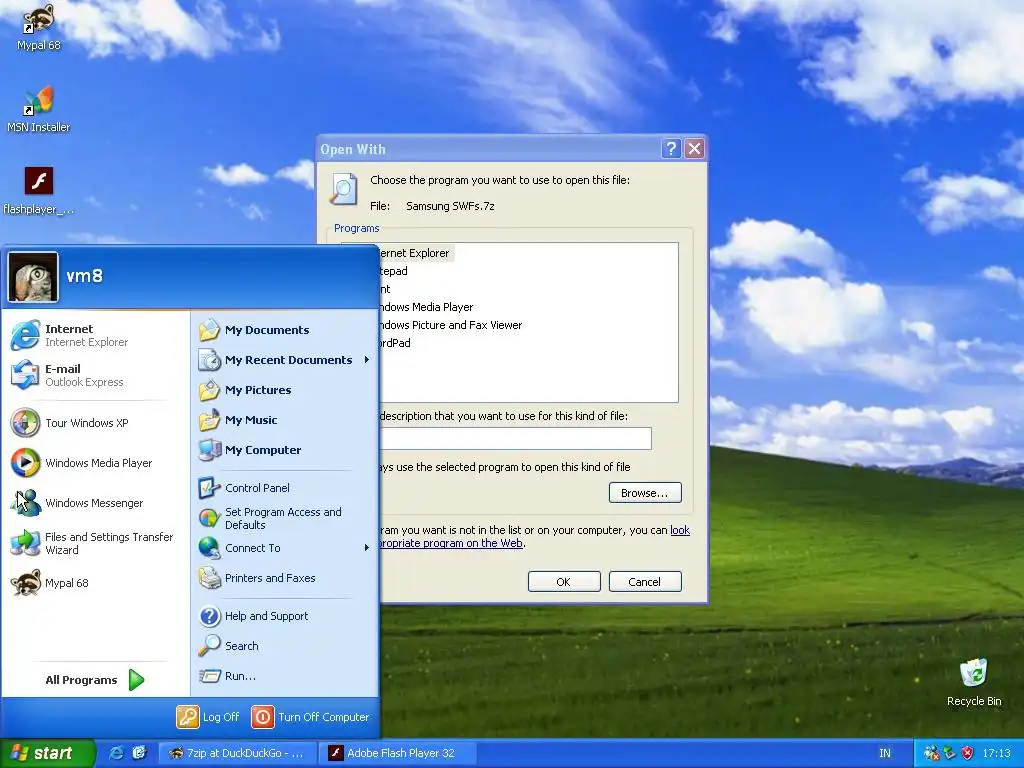Screen dimensions: 1024x768
Task: Open My Documents folder
Action: point(284,330)
